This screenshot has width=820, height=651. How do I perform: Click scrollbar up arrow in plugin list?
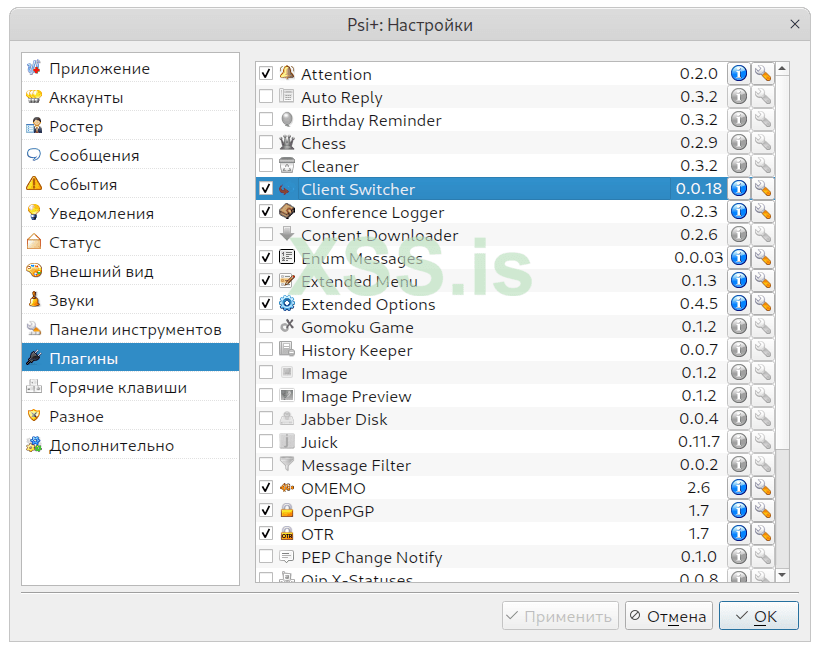pyautogui.click(x=782, y=68)
